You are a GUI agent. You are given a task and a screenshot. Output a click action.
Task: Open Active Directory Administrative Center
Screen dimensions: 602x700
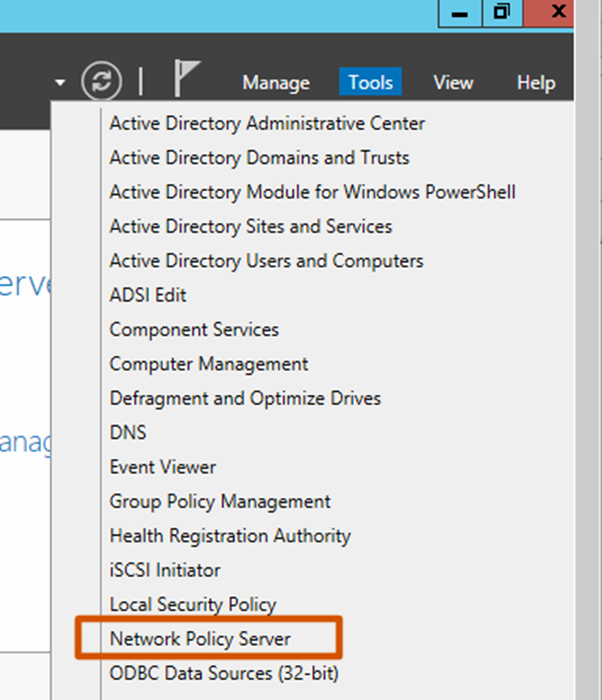[x=267, y=124]
